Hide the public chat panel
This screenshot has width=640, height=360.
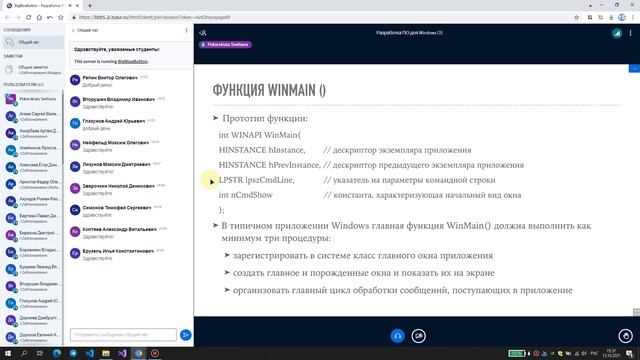(x=85, y=30)
